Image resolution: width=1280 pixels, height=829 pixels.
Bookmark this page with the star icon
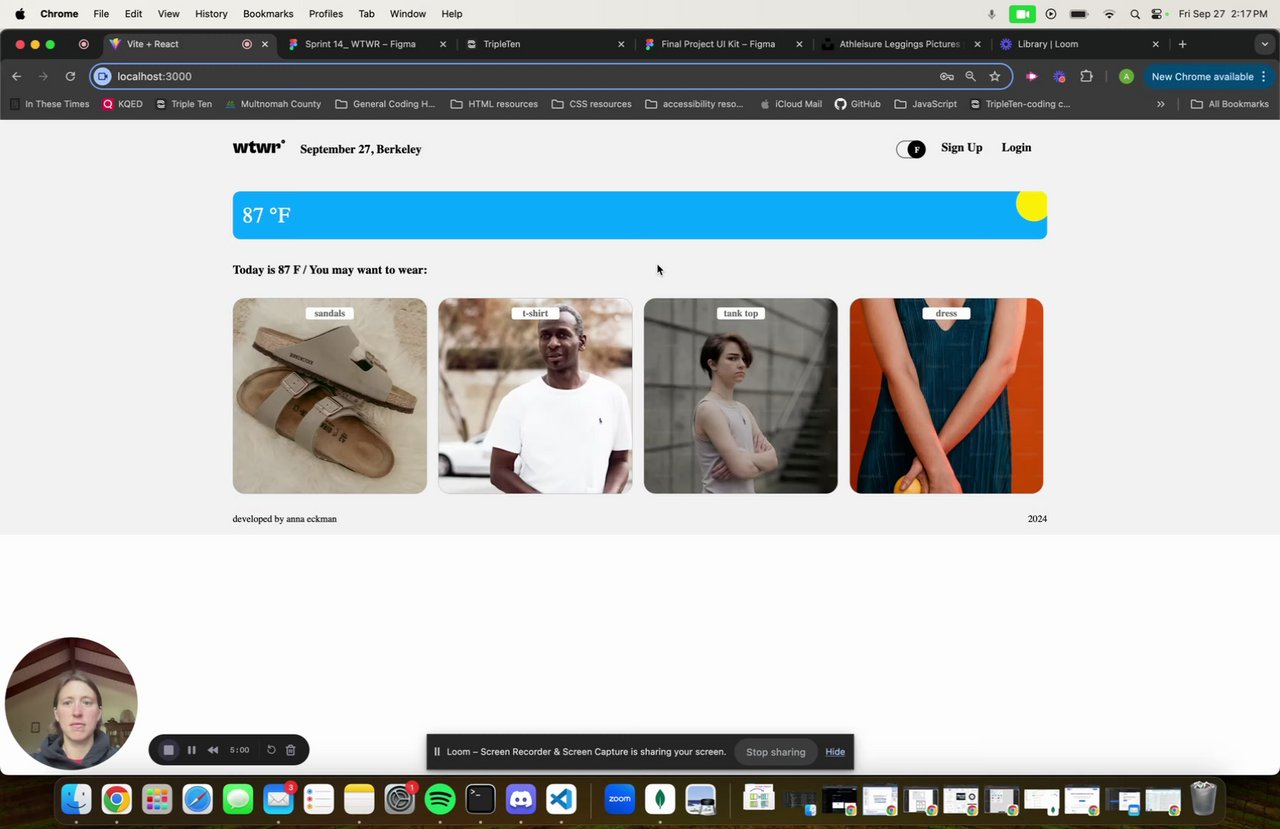tap(995, 76)
